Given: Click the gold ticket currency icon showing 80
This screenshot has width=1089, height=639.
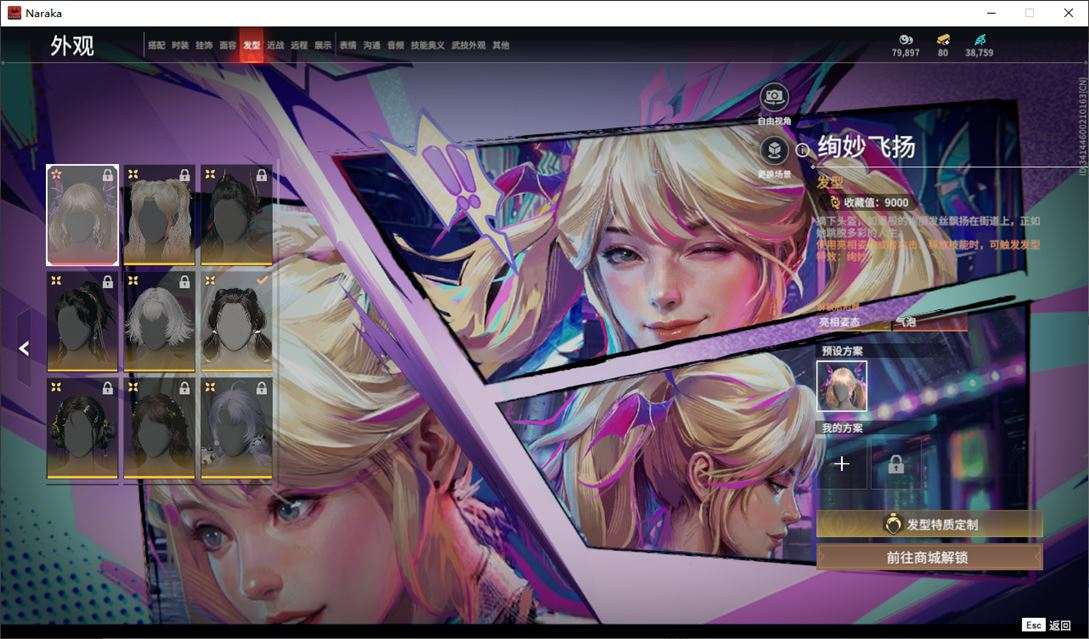Looking at the screenshot, I should coord(942,40).
